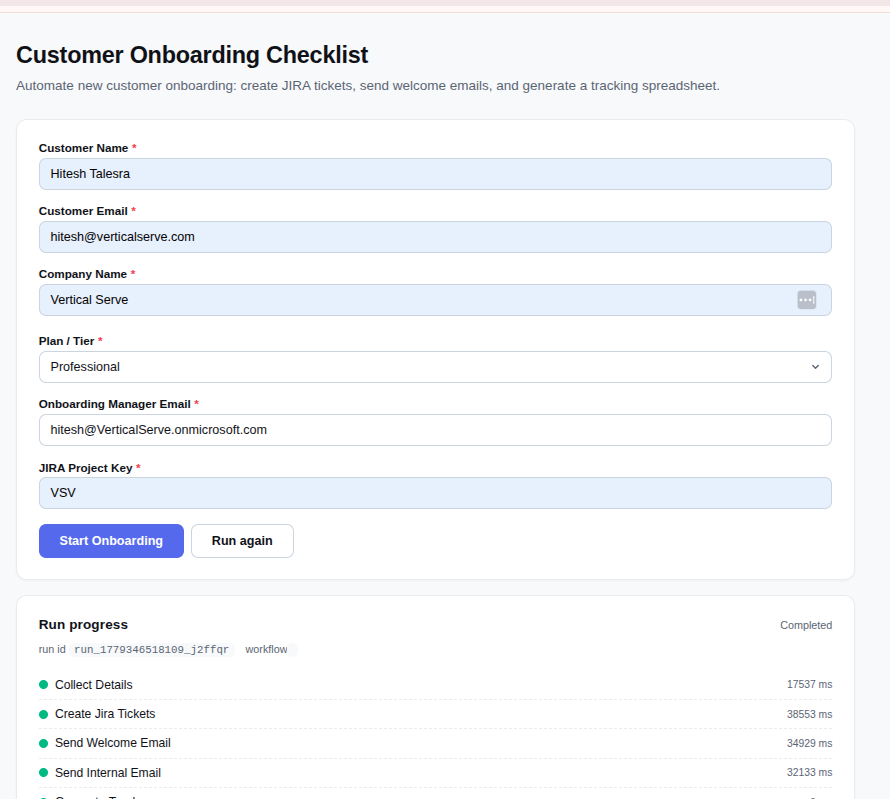Click the Onboarding Manager Email field

[x=435, y=430]
